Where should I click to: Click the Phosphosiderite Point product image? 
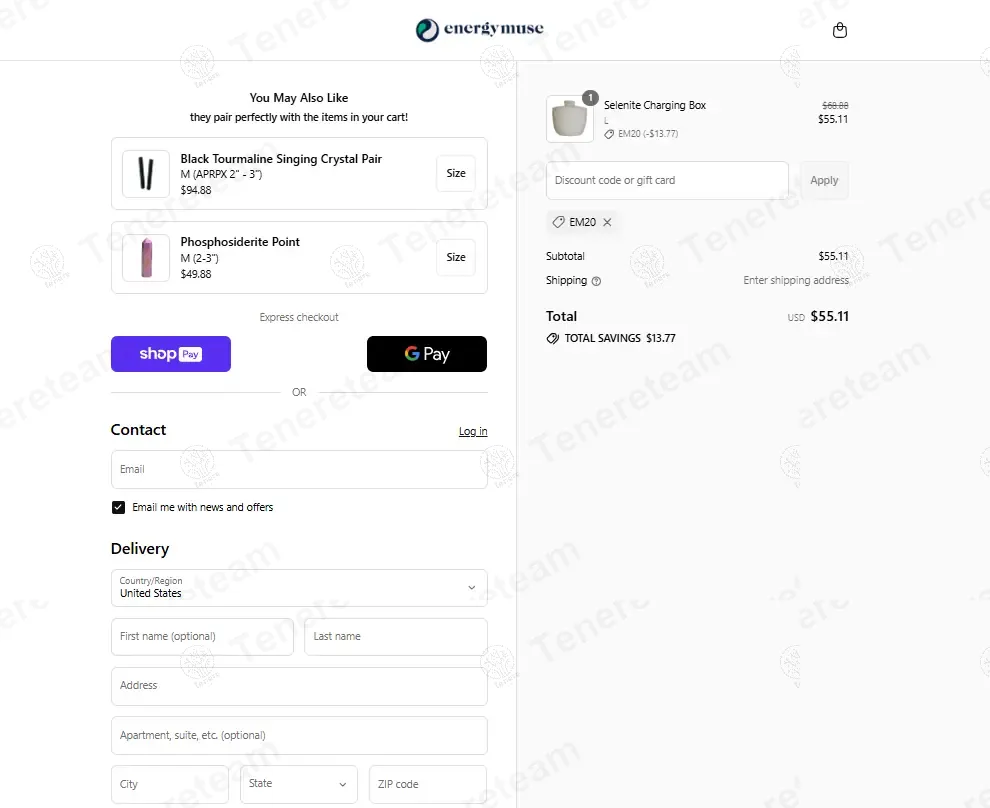(x=146, y=258)
